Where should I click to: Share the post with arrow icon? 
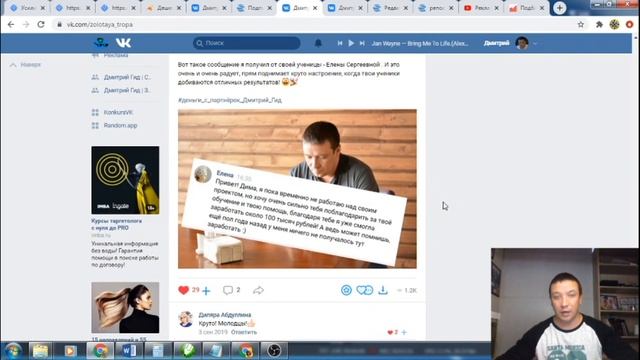[x=258, y=290]
